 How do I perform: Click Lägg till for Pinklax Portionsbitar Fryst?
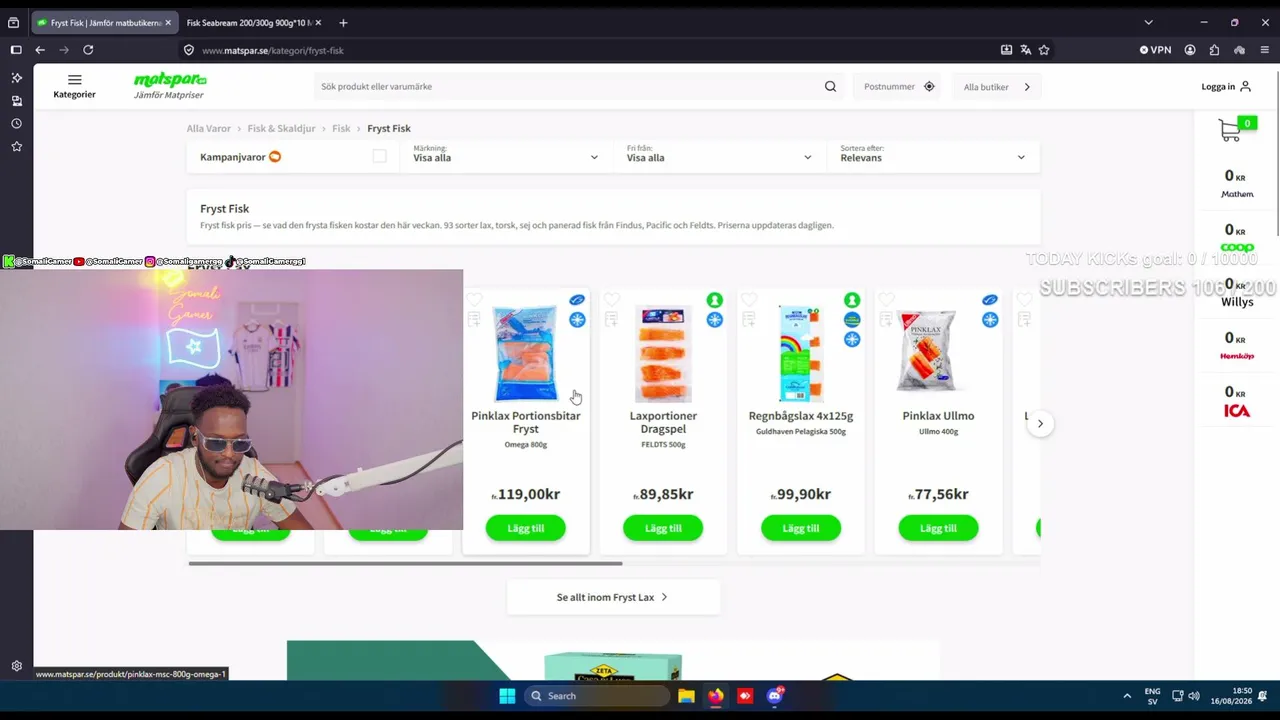coord(526,528)
